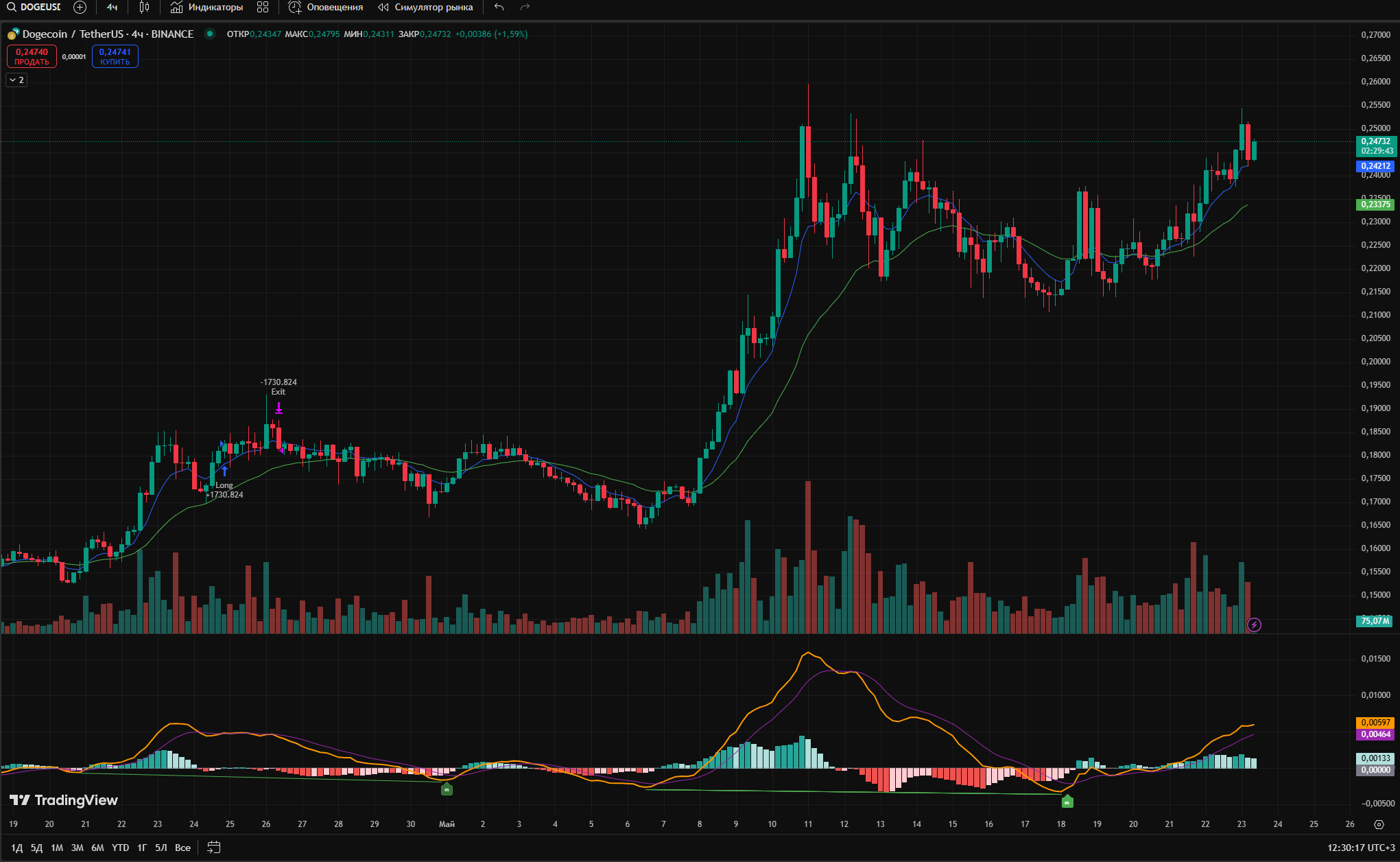The height and width of the screenshot is (862, 1400).
Task: Collapse the indicator legend with the 2 chevron
Action: point(16,80)
